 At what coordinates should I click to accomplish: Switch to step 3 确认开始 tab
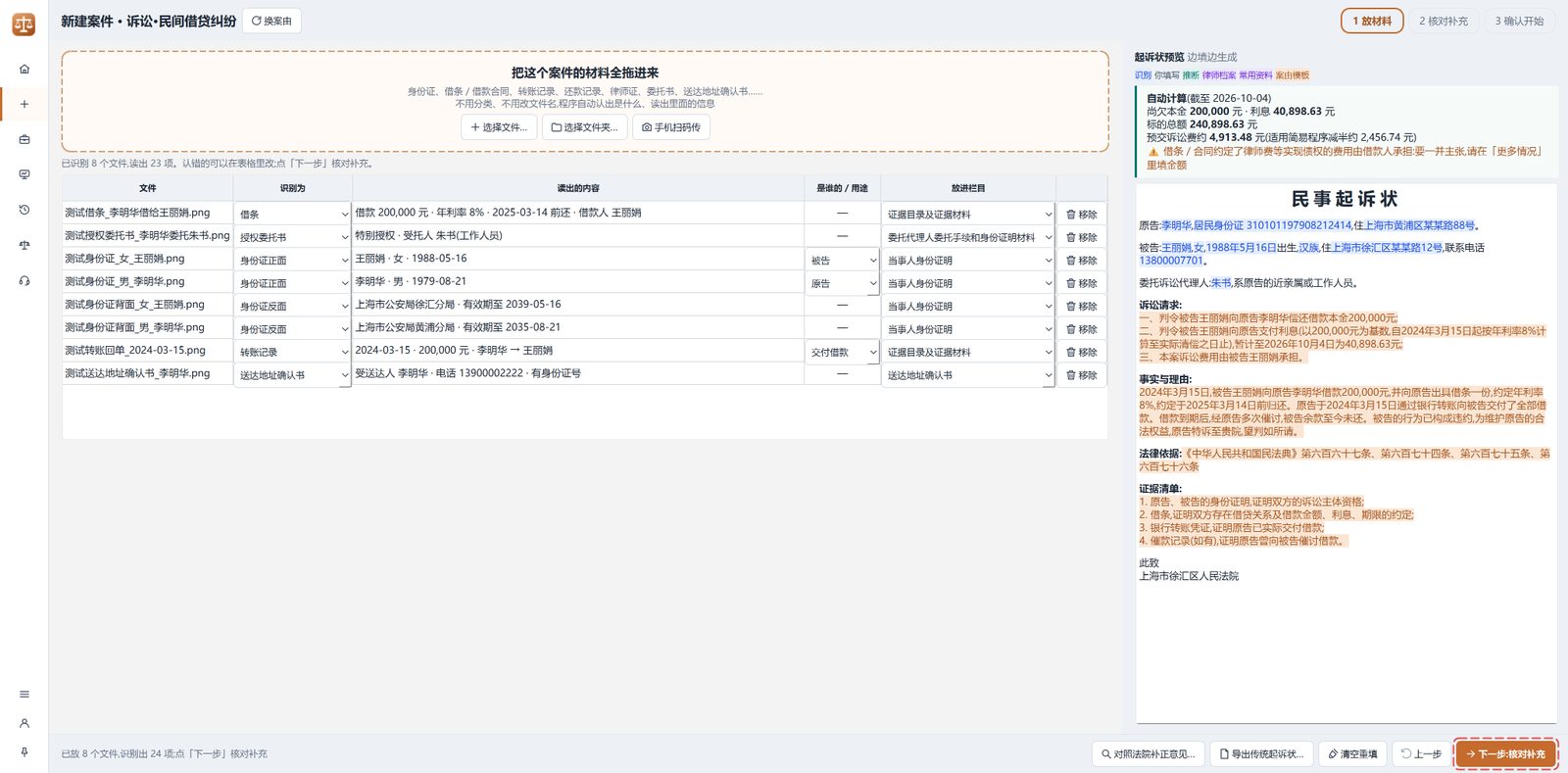point(1519,21)
